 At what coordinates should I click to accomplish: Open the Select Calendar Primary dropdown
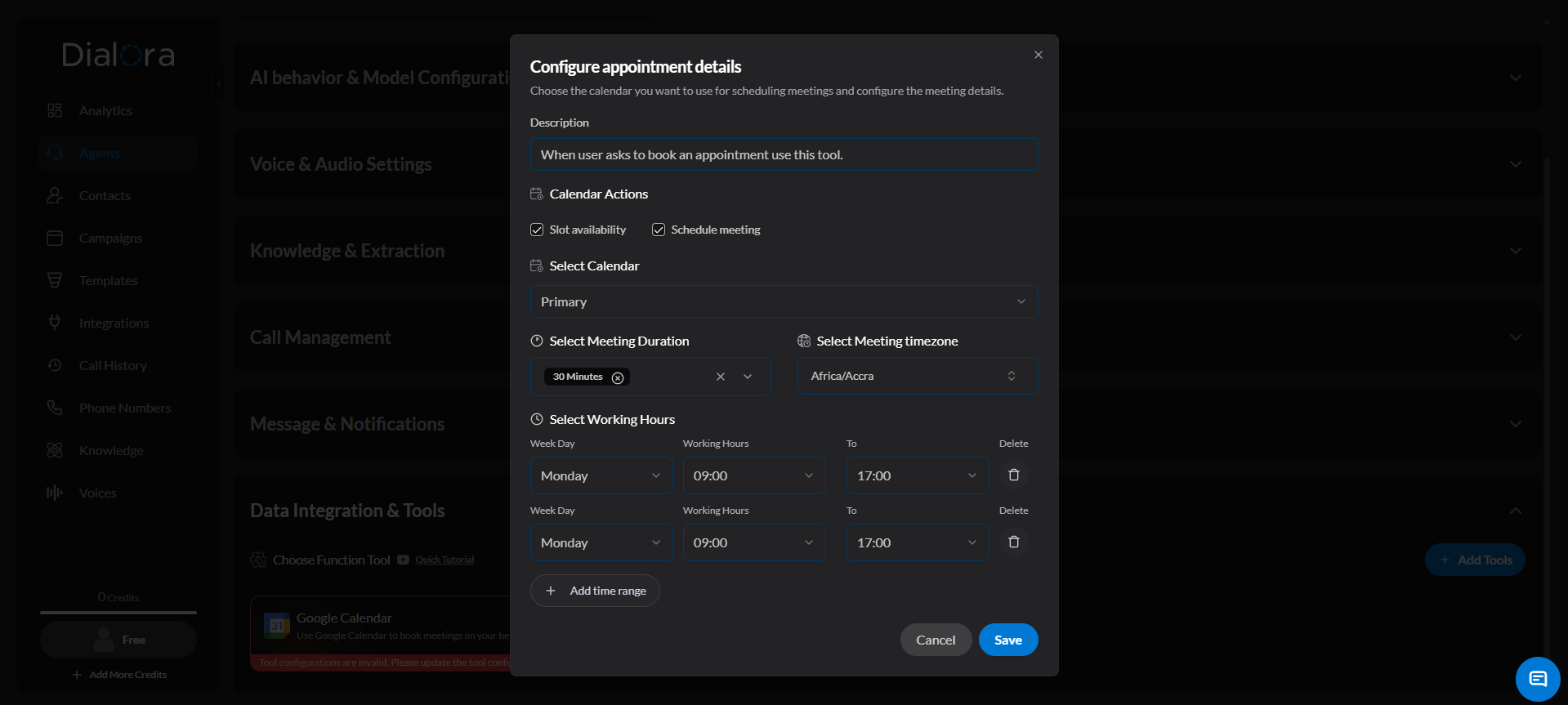784,301
